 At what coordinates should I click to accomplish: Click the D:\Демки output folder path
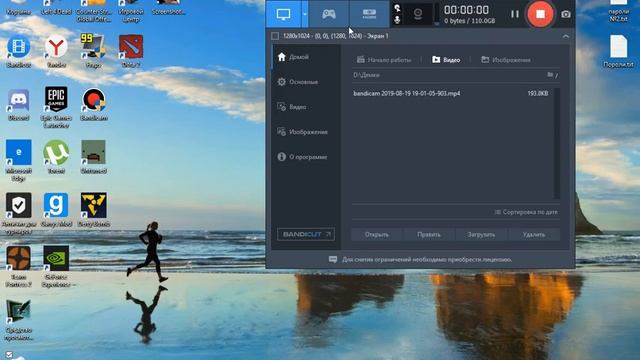[x=366, y=75]
